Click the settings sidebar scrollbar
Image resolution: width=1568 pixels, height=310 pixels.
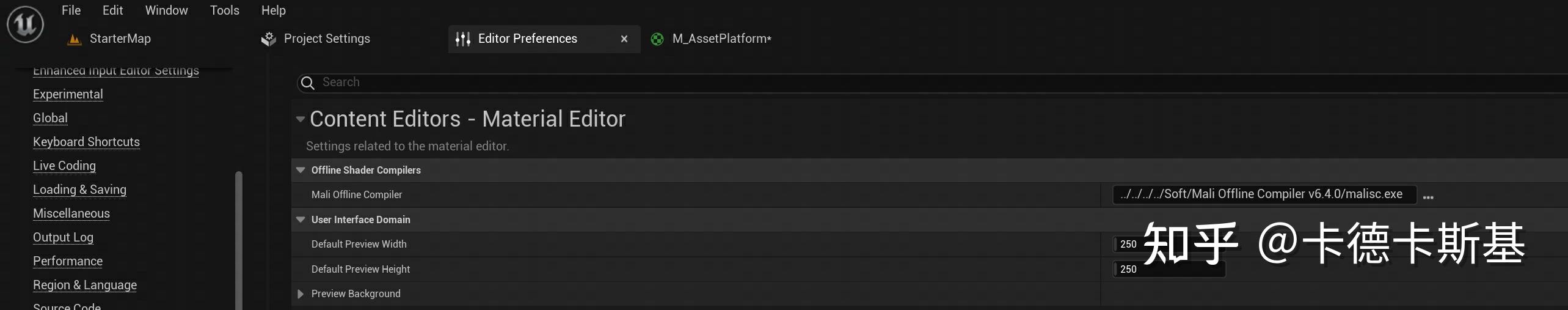tap(239, 240)
